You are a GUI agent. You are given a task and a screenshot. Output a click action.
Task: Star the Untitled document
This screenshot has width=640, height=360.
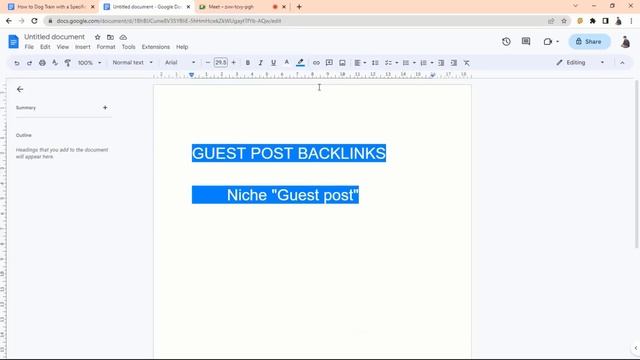coord(97,37)
